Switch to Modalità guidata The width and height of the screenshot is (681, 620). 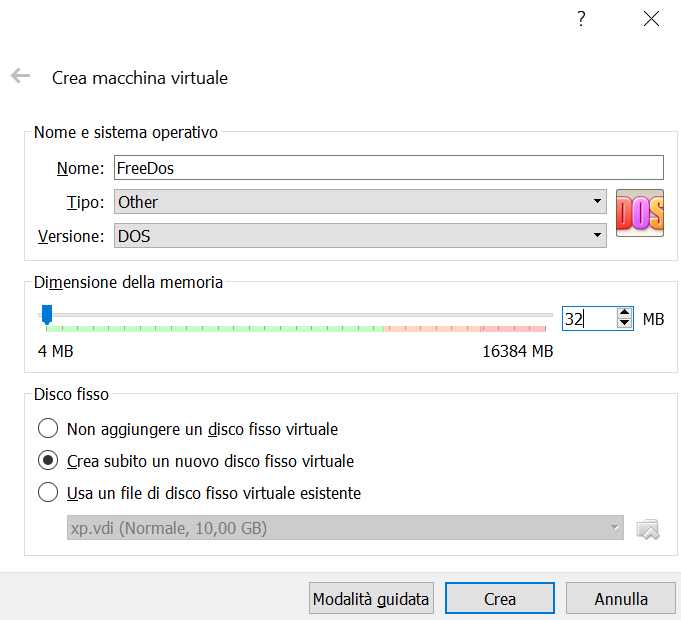point(371,599)
